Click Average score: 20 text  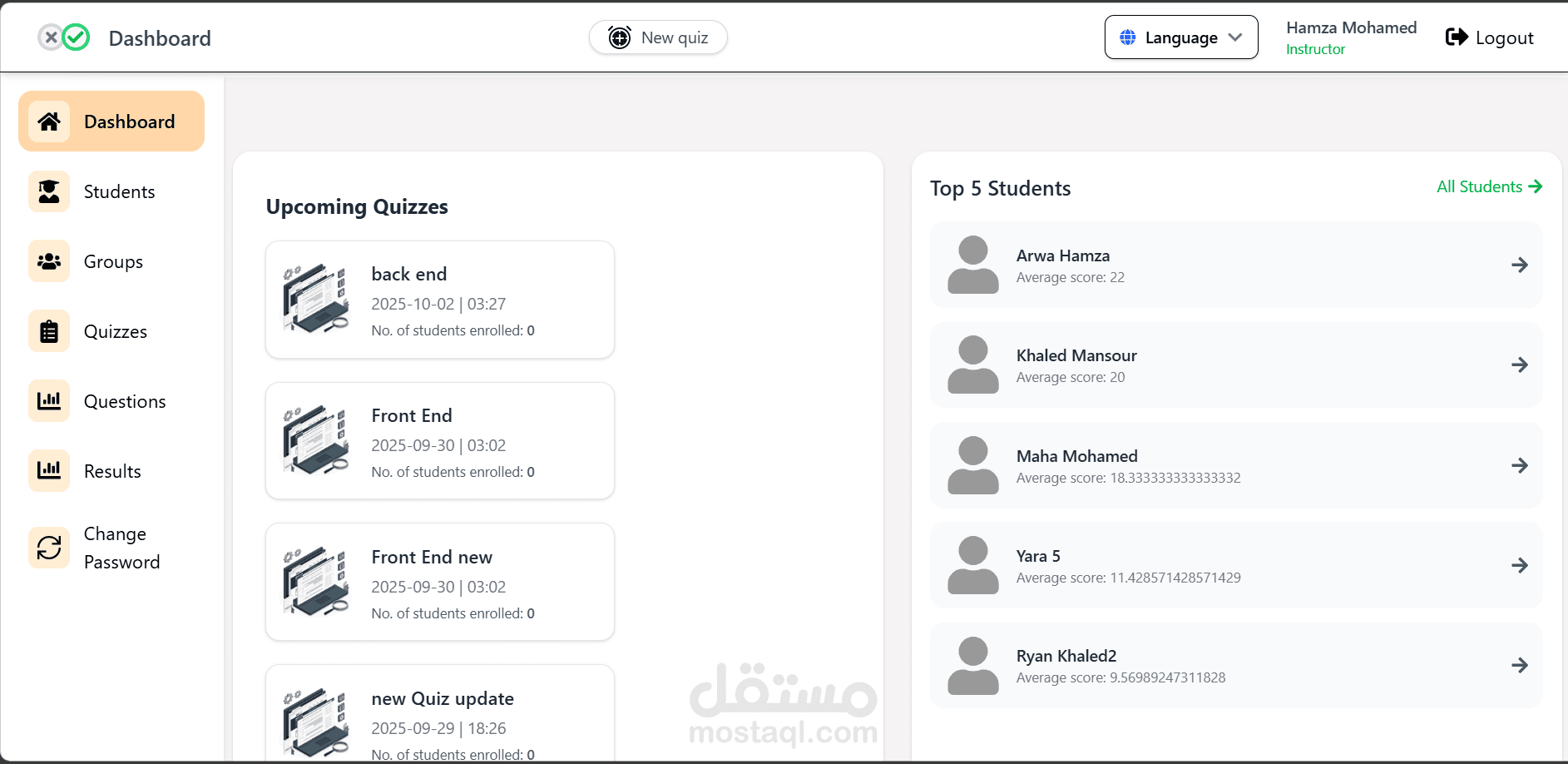point(1071,377)
